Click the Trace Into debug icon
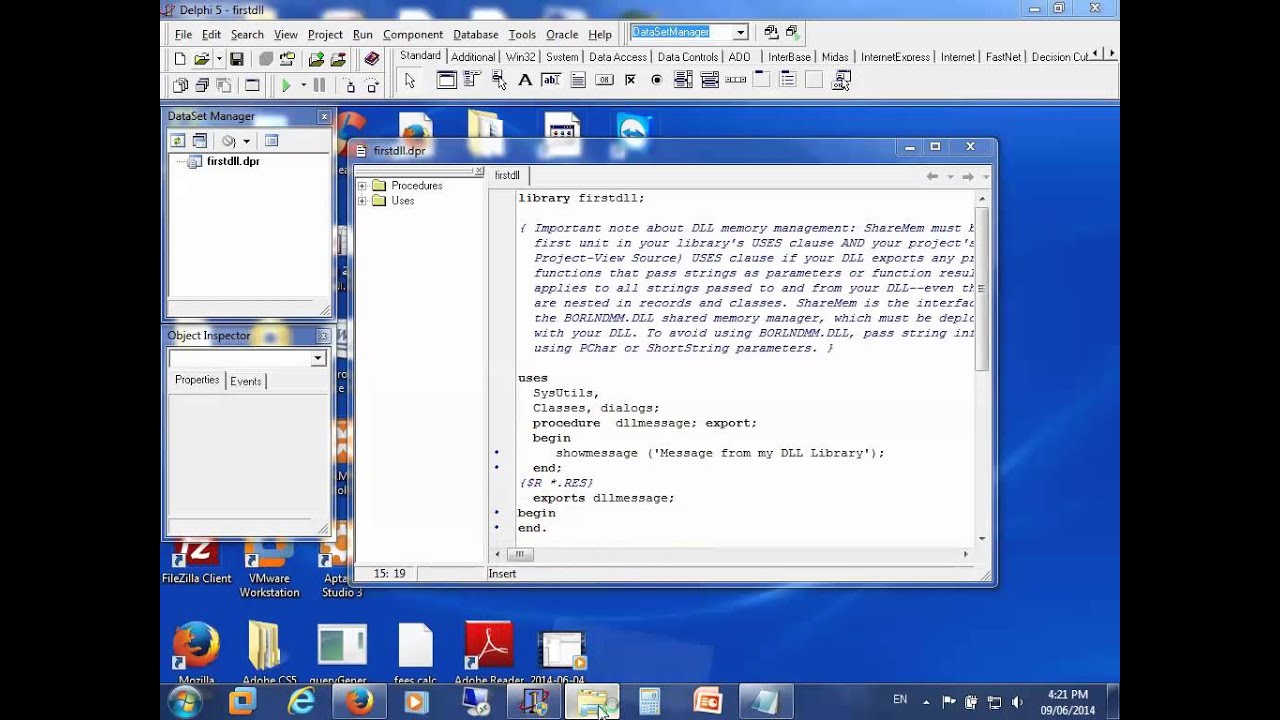 click(x=350, y=86)
